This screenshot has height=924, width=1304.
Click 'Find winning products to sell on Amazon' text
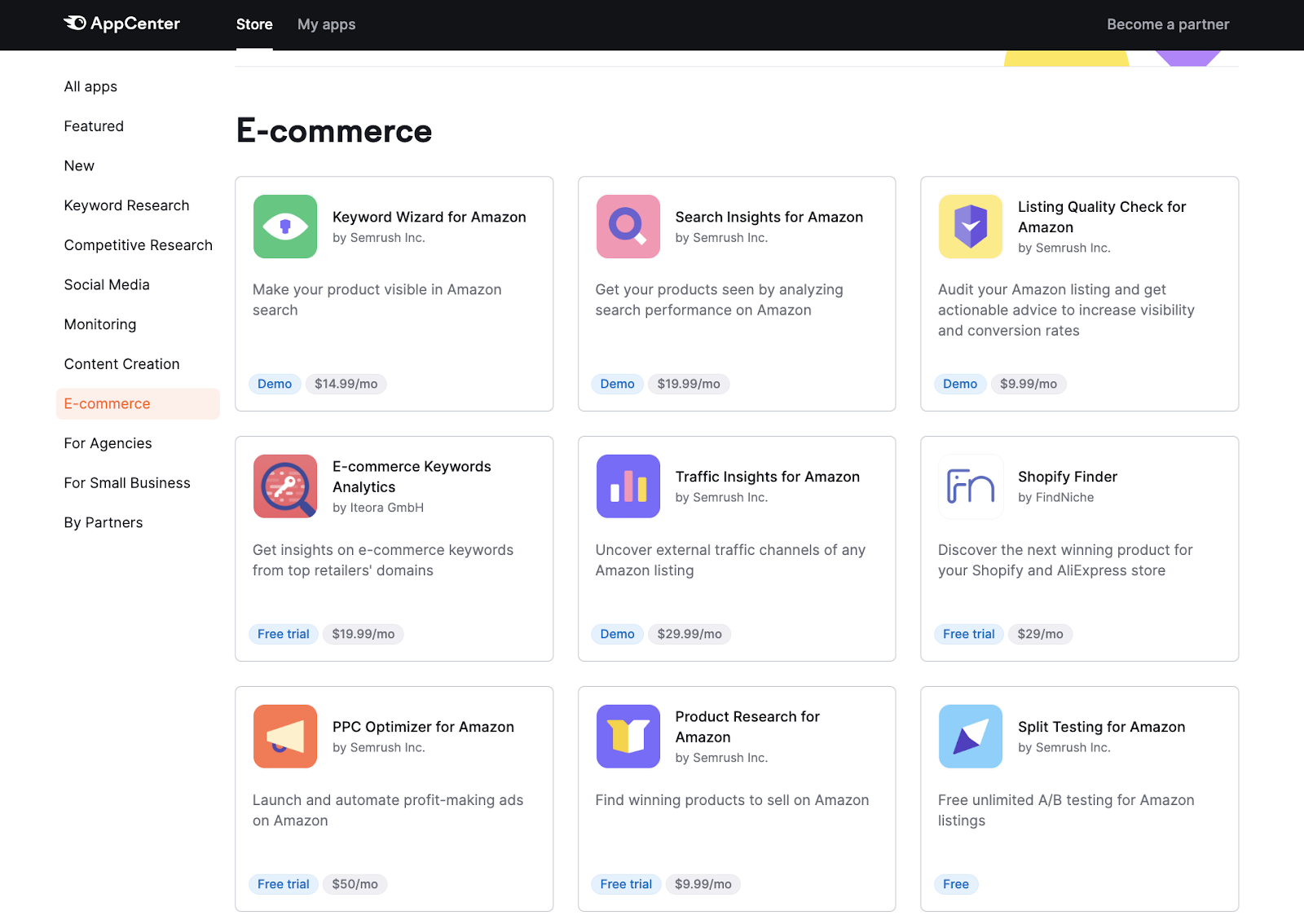pyautogui.click(x=732, y=800)
